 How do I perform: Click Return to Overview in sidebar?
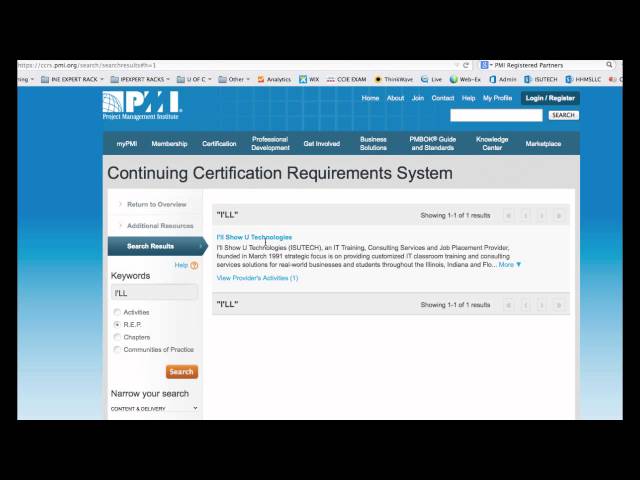pos(156,204)
